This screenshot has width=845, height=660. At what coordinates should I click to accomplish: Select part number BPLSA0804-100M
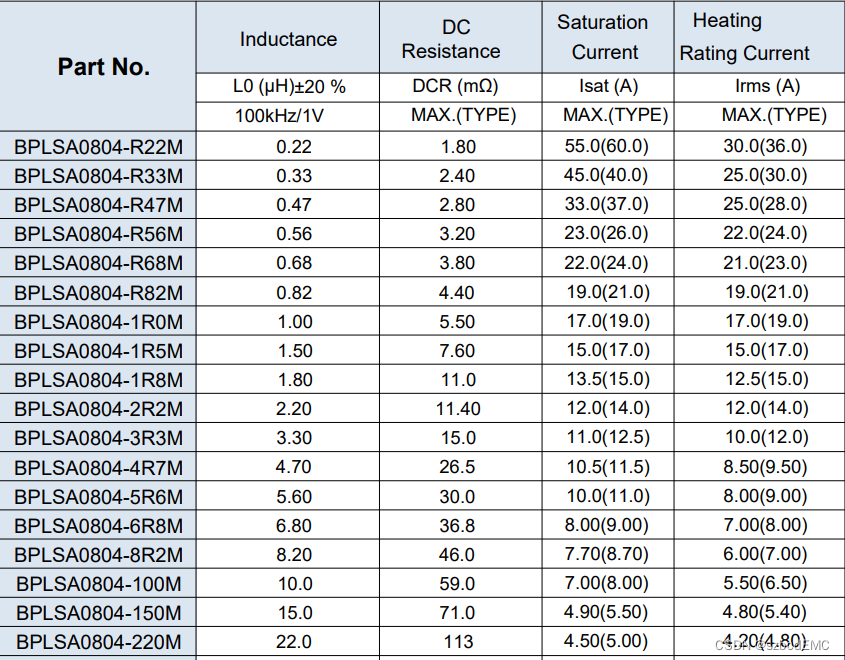pos(99,584)
